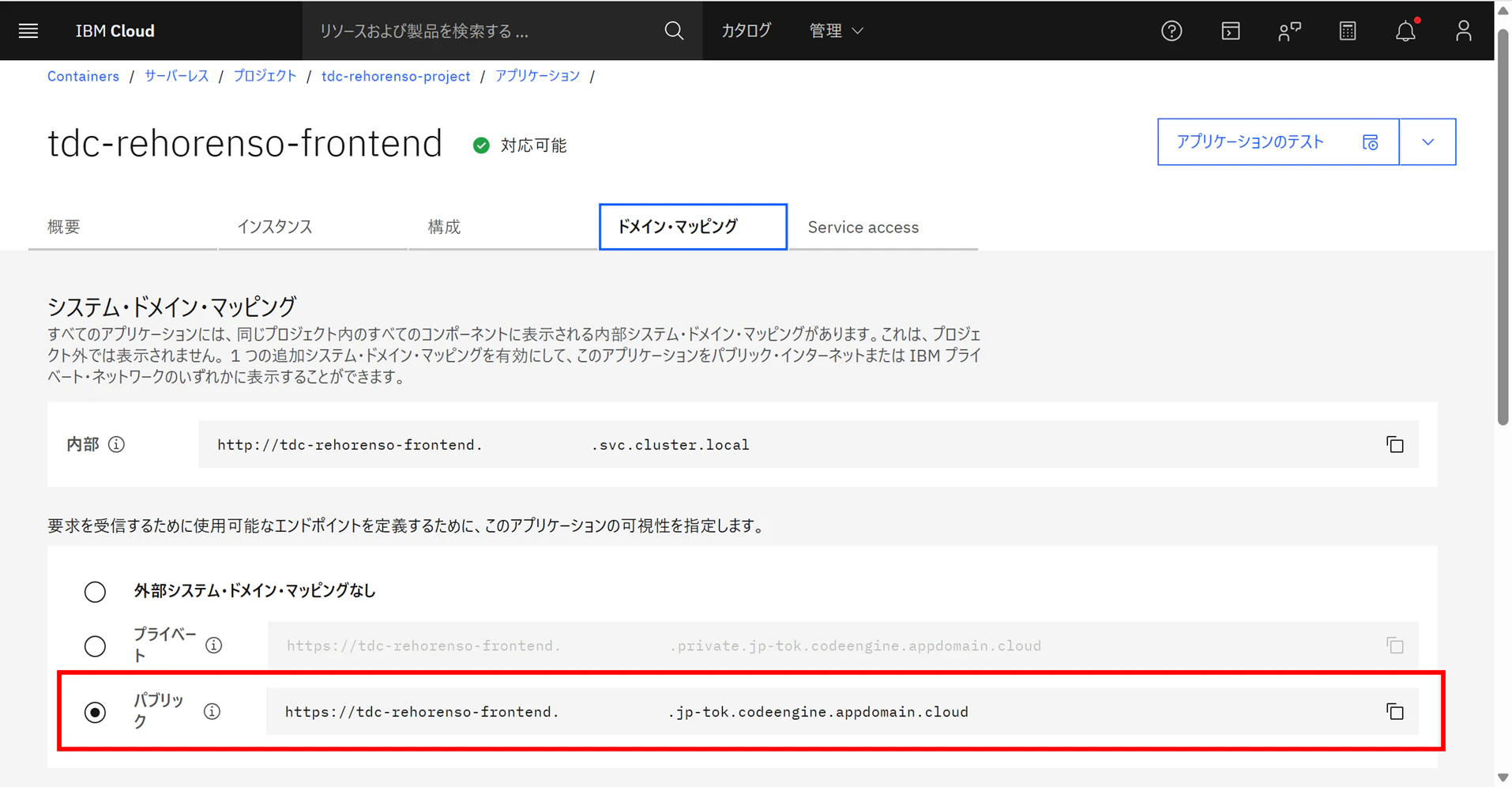Select the プライベート radio option

tap(95, 646)
